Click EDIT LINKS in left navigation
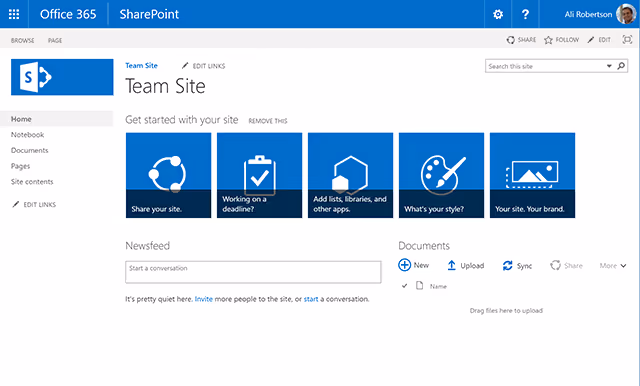The image size is (640, 386). [x=34, y=204]
